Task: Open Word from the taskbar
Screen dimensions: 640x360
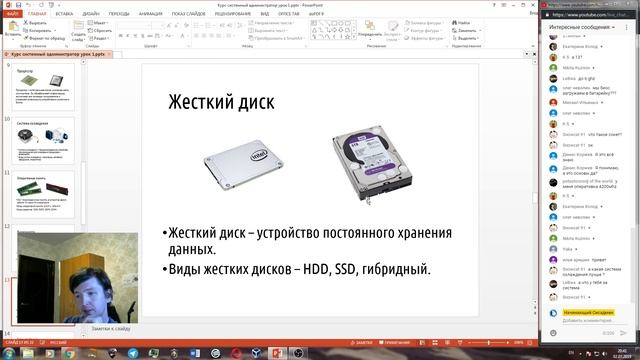Action: [195, 353]
